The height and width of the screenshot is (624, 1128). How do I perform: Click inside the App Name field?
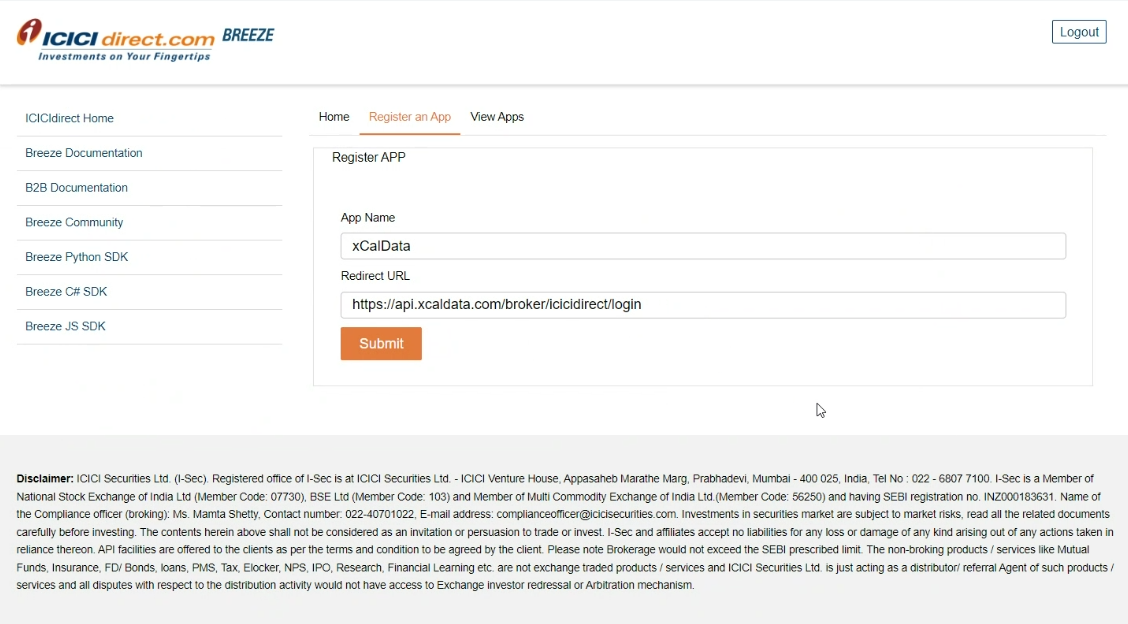click(x=700, y=246)
